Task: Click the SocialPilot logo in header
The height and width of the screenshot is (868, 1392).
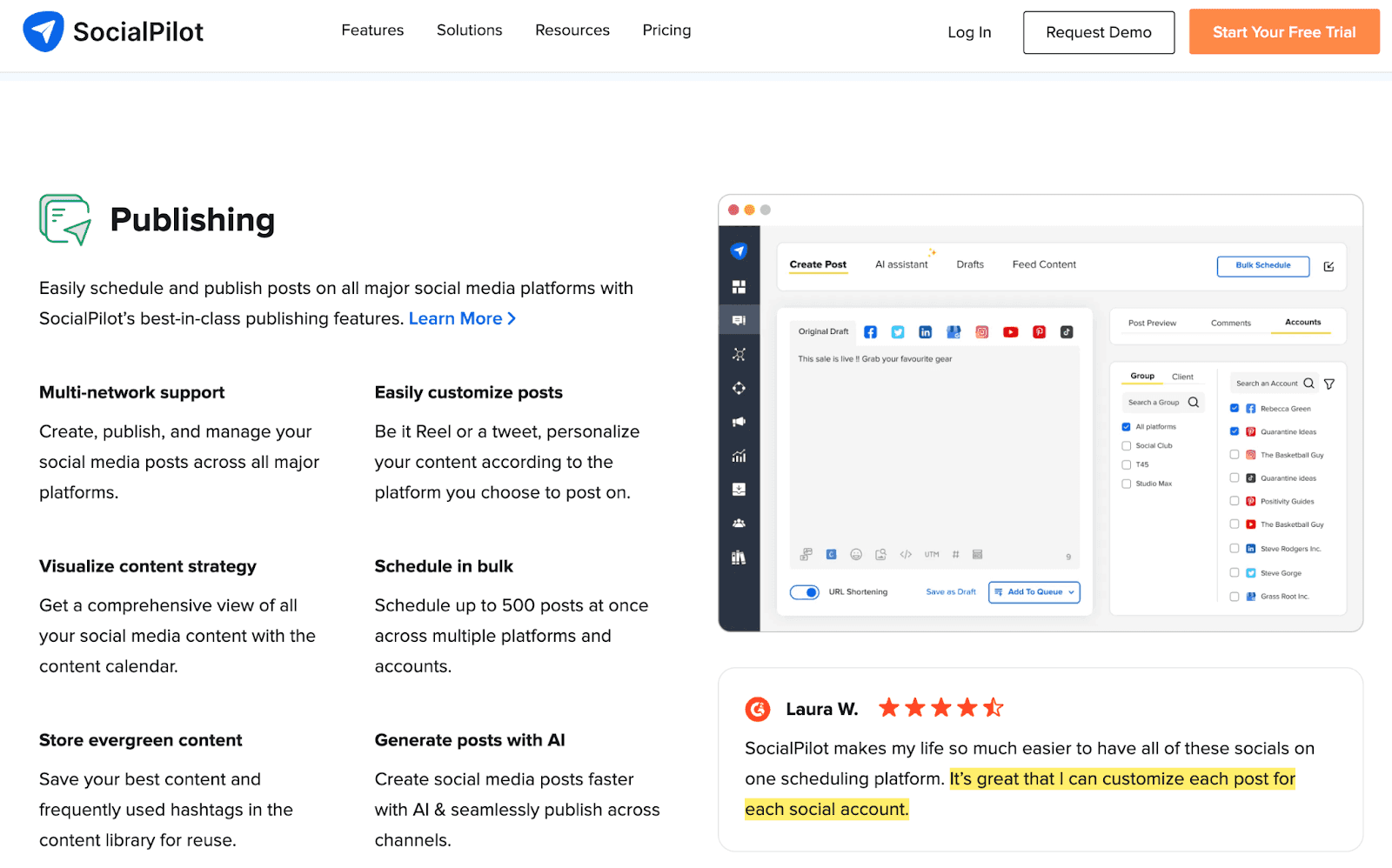Action: [x=113, y=32]
